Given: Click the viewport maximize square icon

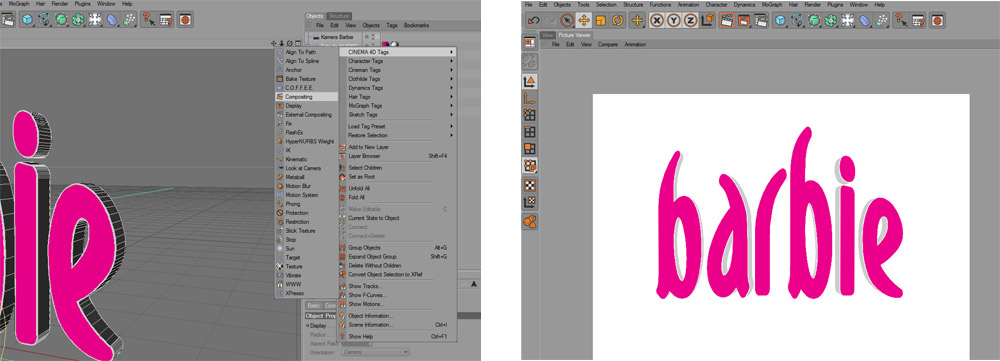Looking at the screenshot, I should pos(298,43).
